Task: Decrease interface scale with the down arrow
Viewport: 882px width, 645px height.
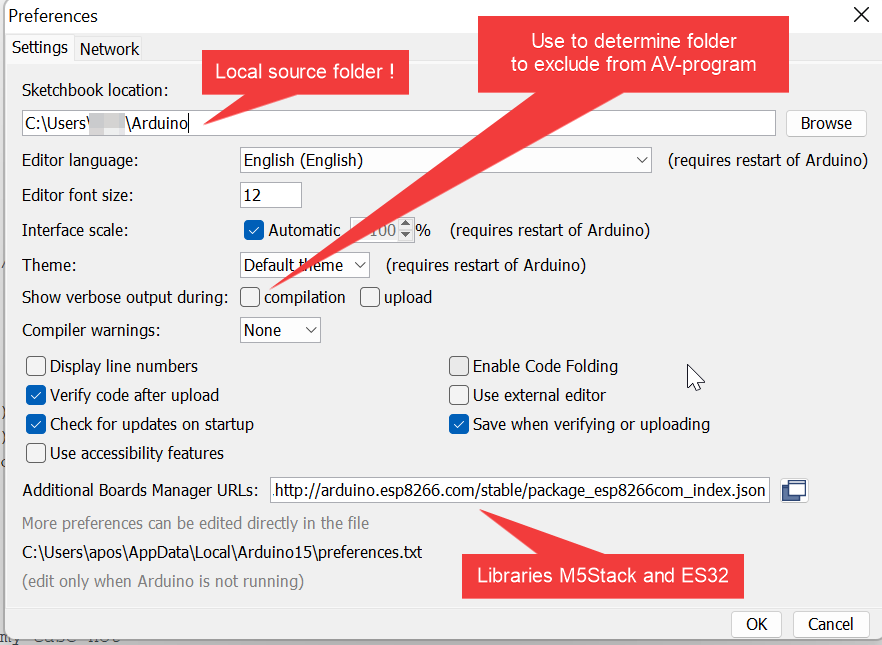Action: point(406,235)
